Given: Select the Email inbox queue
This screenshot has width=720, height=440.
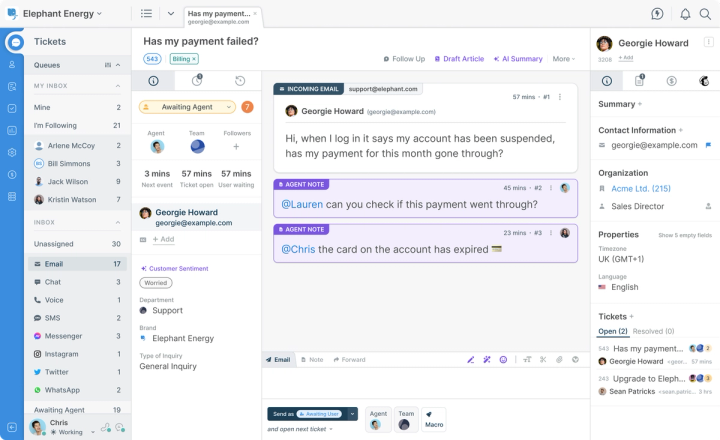Looking at the screenshot, I should tap(77, 264).
